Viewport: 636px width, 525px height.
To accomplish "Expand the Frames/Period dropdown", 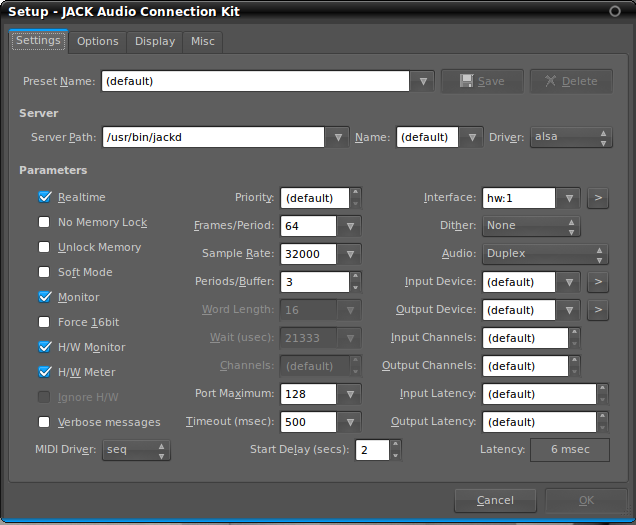I will [x=350, y=226].
